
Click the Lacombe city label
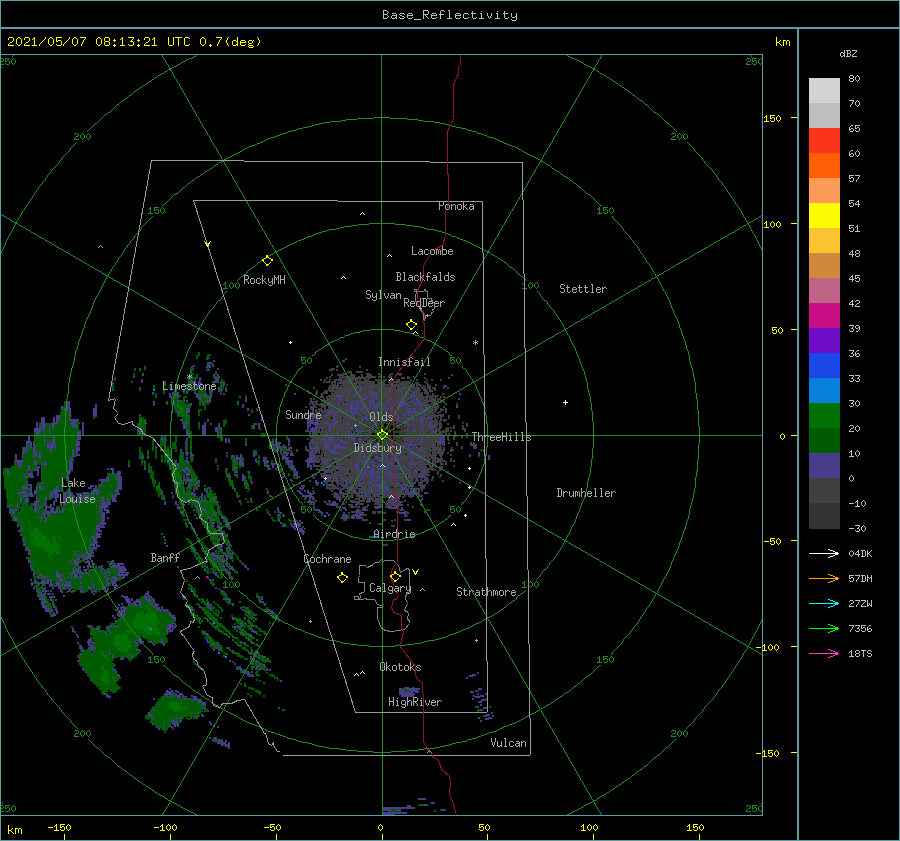point(432,251)
